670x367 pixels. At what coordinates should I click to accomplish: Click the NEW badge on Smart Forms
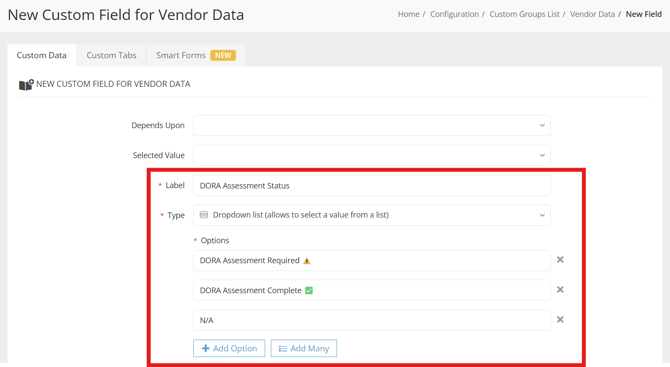(223, 55)
